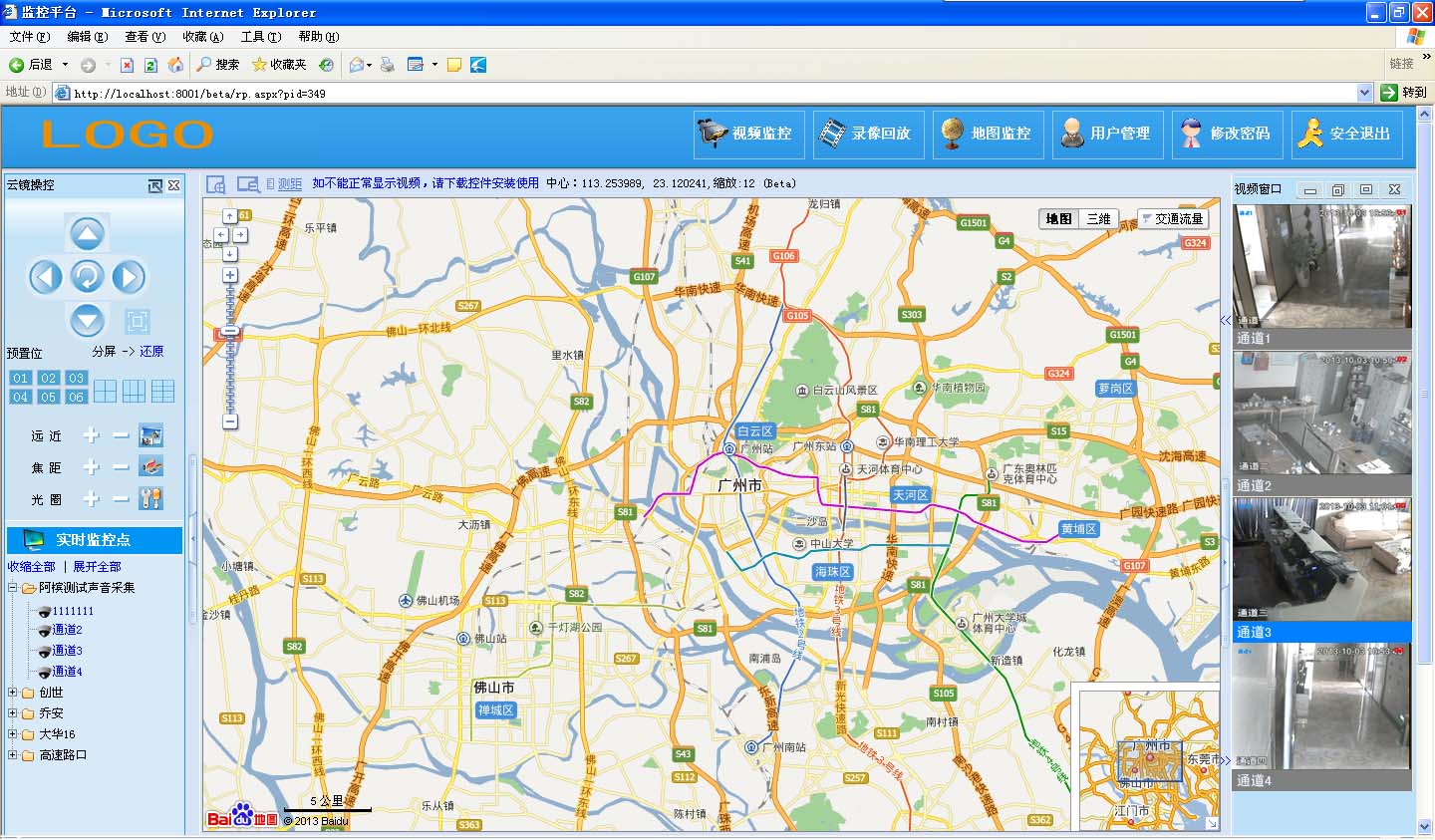Screen dimensions: 1435x840
Task: Open the 视频监控 tab
Action: coord(749,134)
